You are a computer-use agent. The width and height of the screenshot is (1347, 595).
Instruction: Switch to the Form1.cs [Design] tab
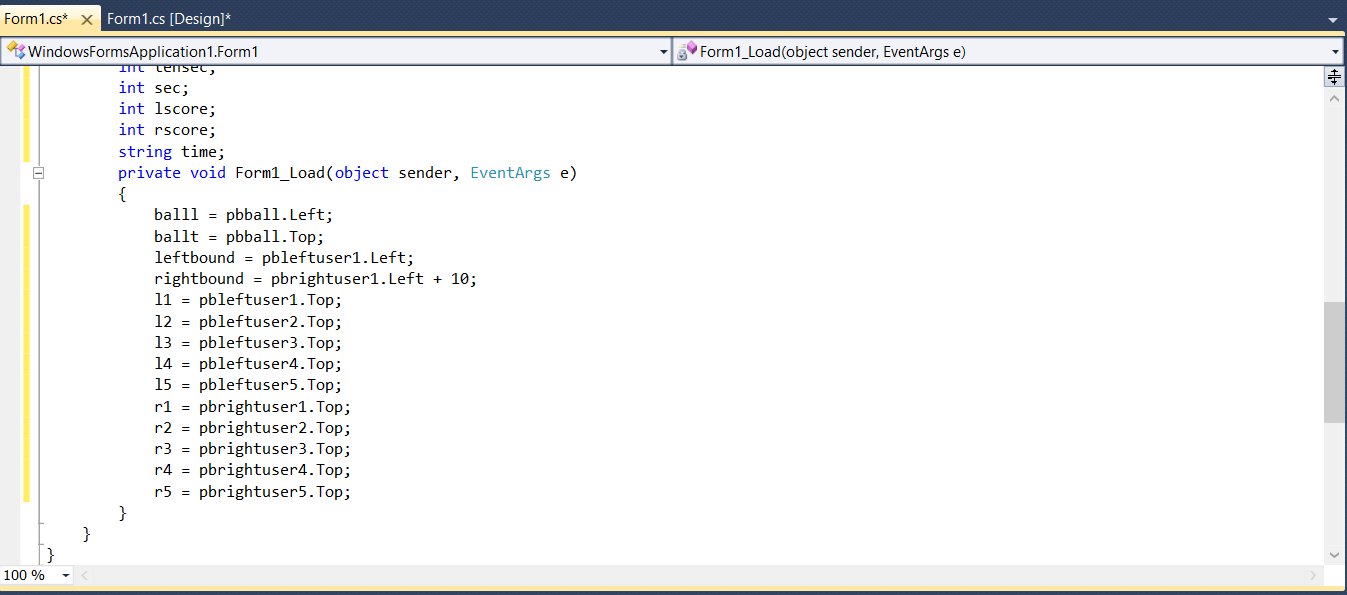pos(170,18)
